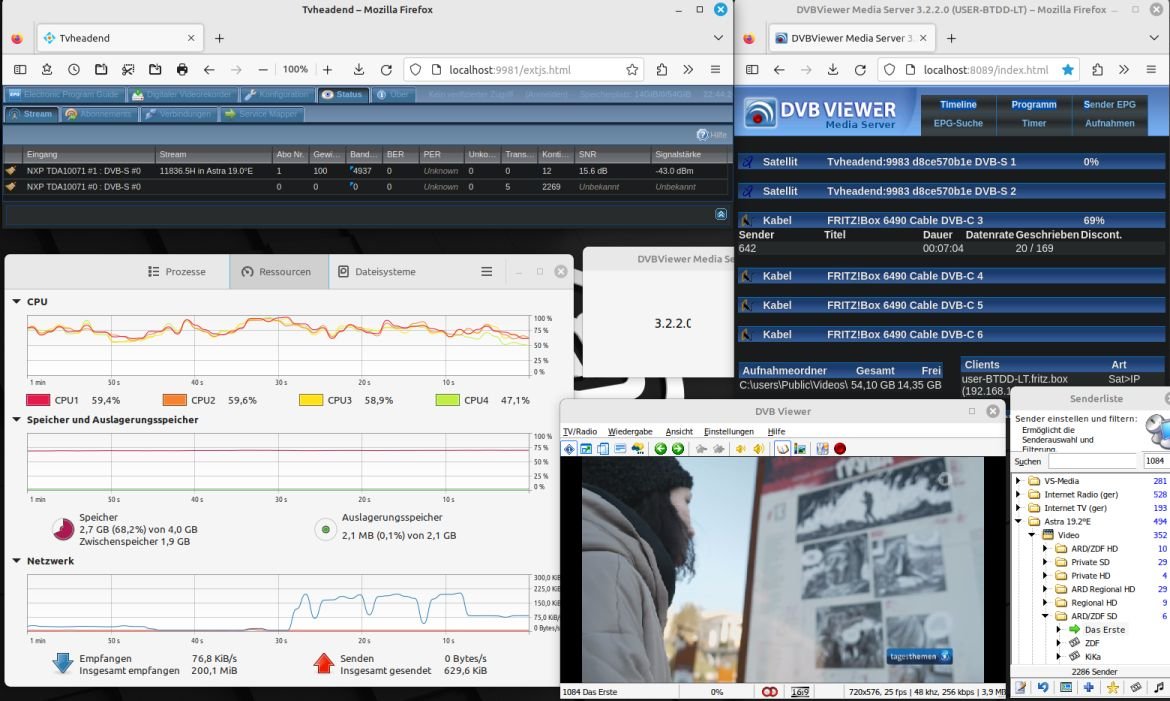Click the 16:9 aspect ratio indicator
Viewport: 1170px width, 701px height.
click(x=800, y=692)
